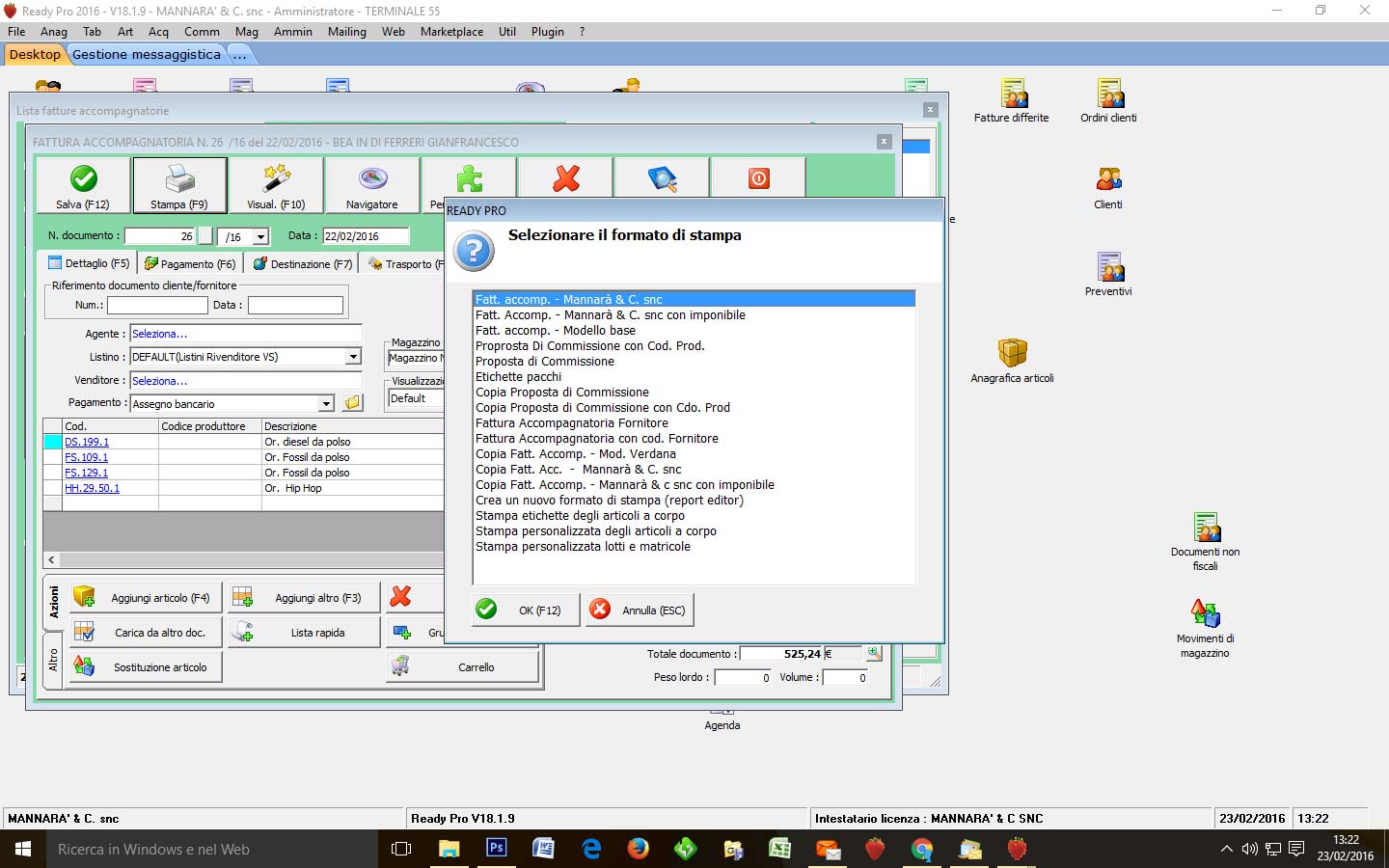This screenshot has width=1389, height=868.
Task: Click Stampa (F9) printer button
Action: 179,185
